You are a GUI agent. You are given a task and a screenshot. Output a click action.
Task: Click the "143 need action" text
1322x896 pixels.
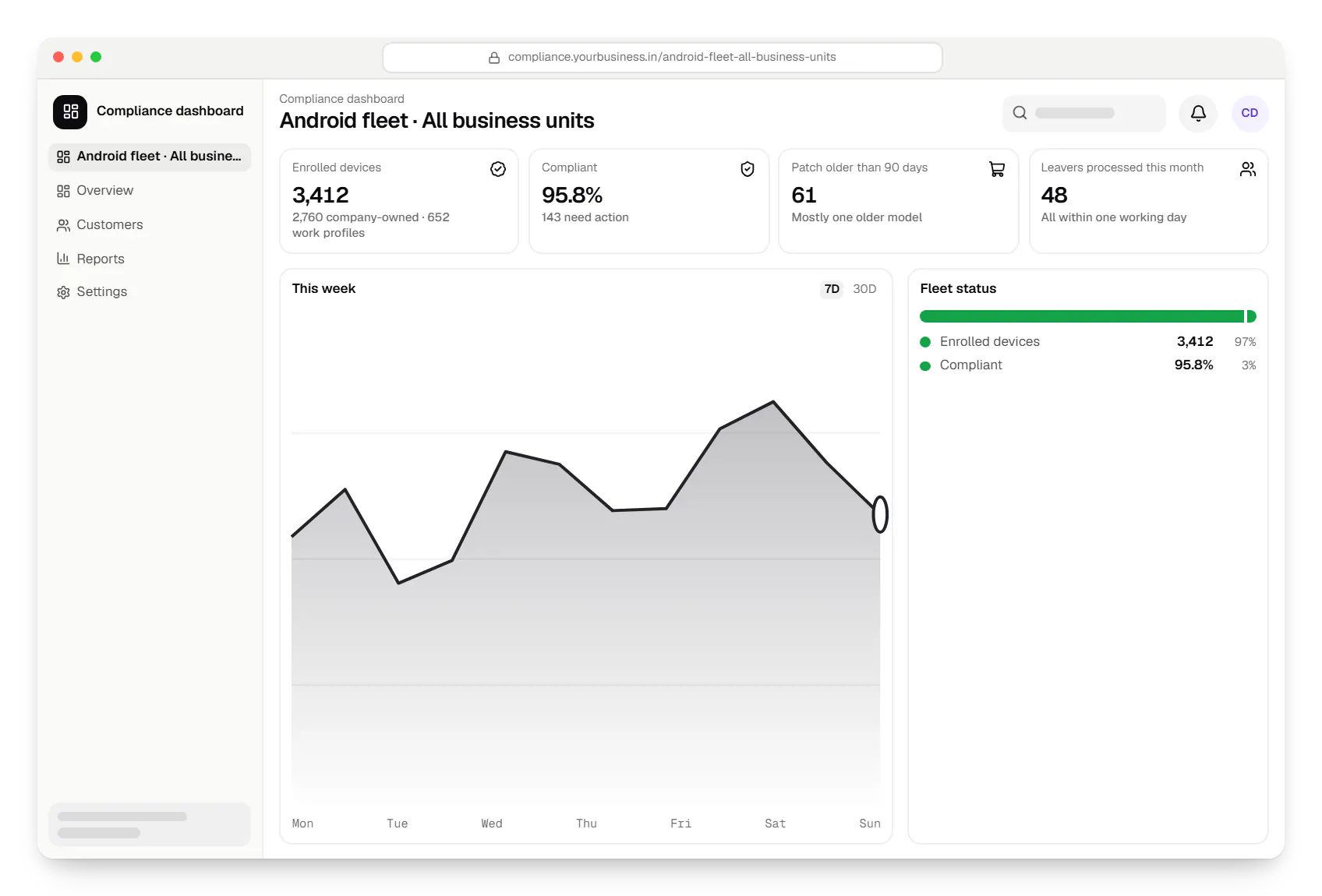585,217
